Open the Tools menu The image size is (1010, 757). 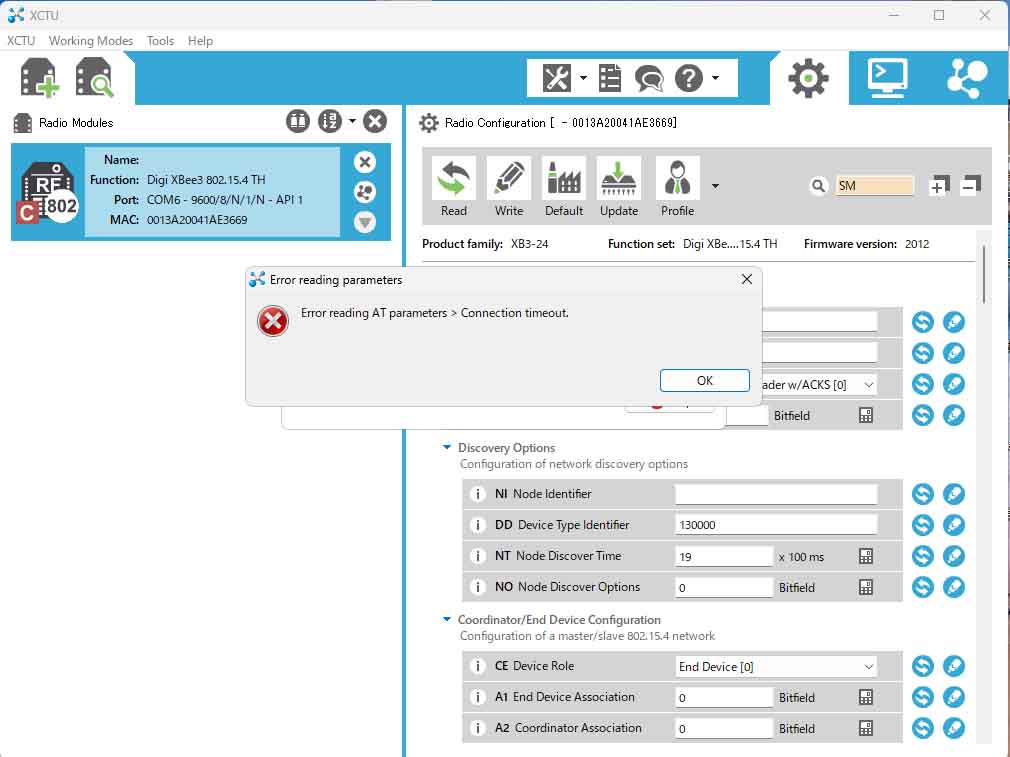pos(160,41)
